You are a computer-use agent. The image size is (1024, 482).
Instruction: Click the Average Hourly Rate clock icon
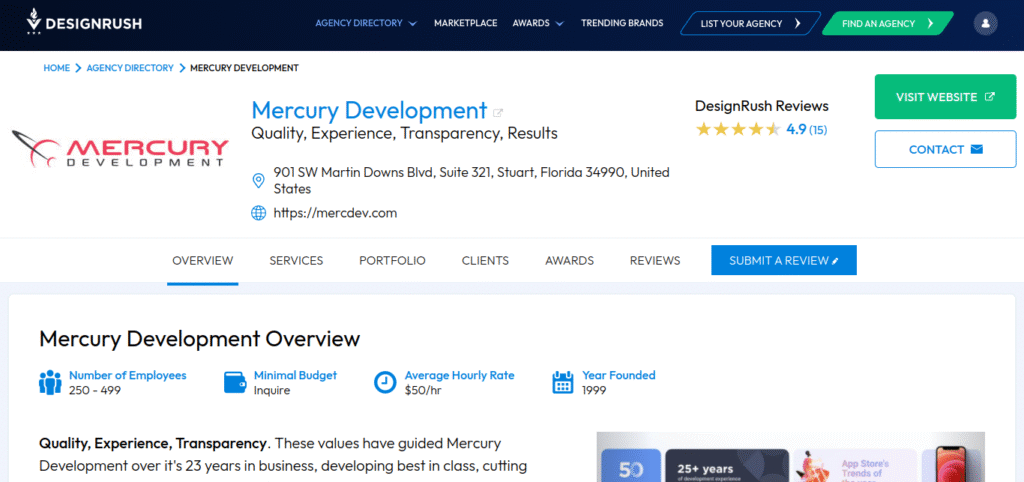click(385, 383)
